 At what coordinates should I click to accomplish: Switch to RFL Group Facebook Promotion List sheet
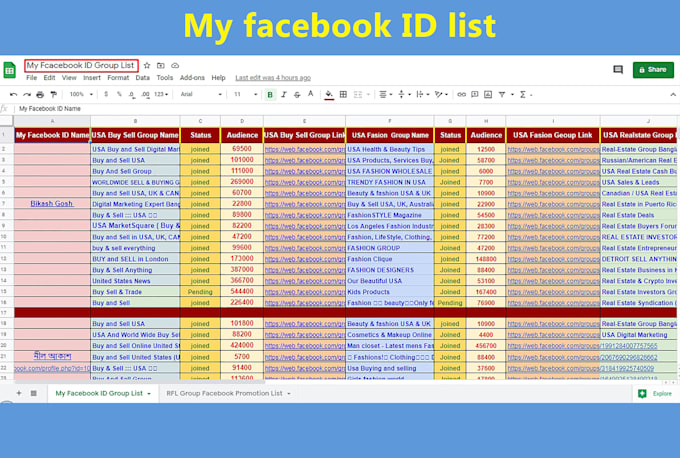[x=224, y=393]
